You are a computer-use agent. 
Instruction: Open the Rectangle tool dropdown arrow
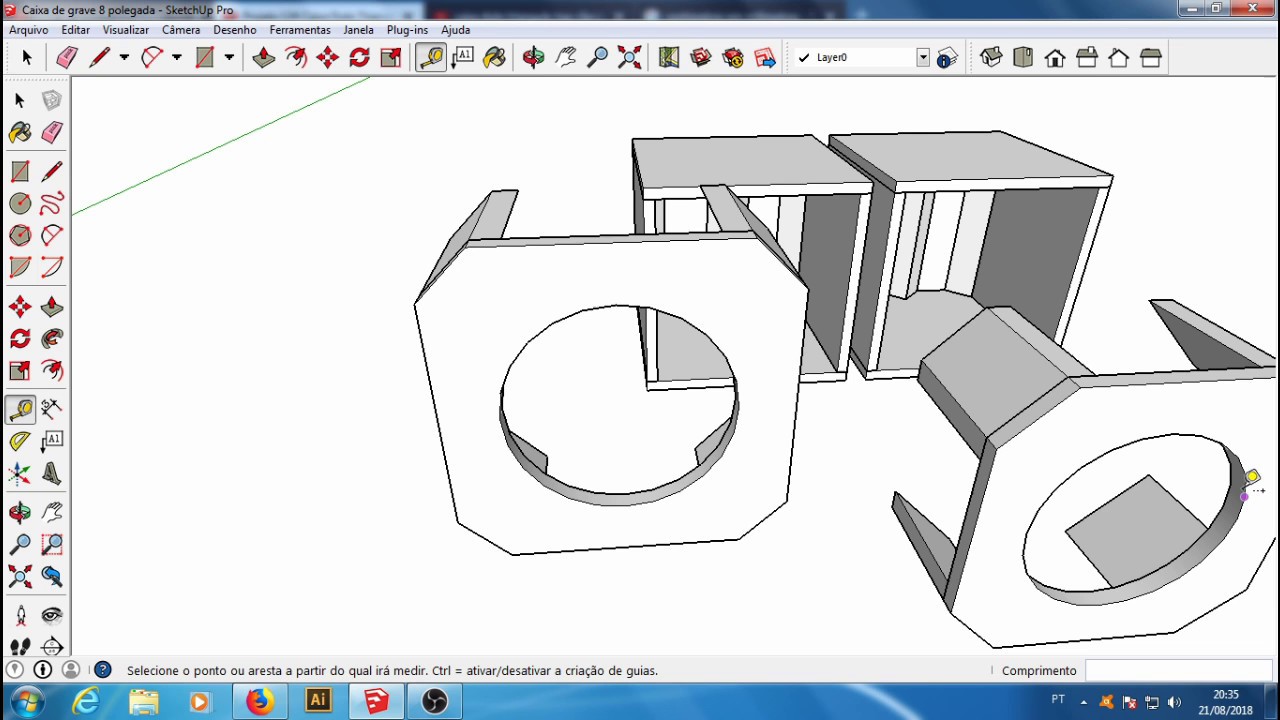[229, 58]
